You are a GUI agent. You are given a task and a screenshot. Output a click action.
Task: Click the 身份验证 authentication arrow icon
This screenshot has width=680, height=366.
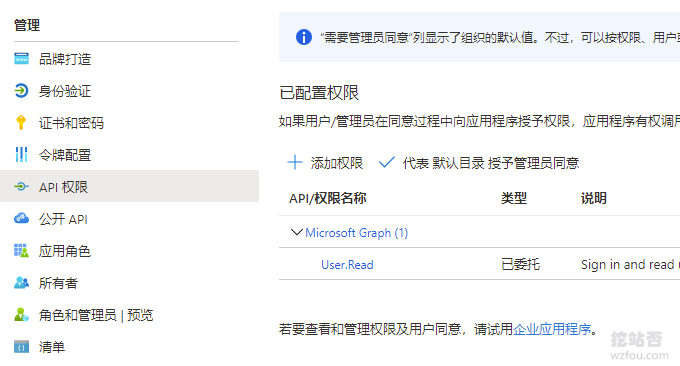pos(21,91)
